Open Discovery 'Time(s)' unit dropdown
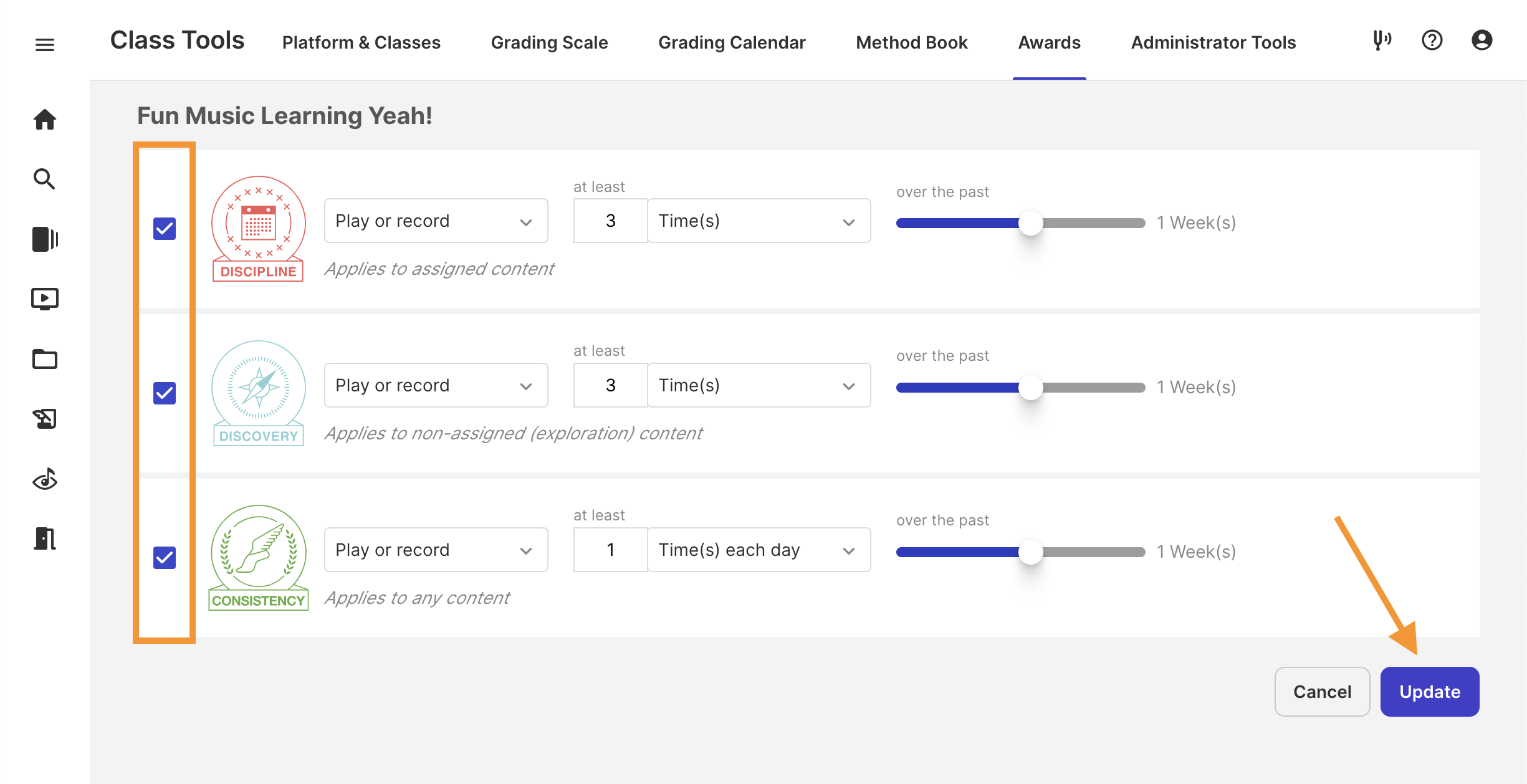 click(759, 385)
